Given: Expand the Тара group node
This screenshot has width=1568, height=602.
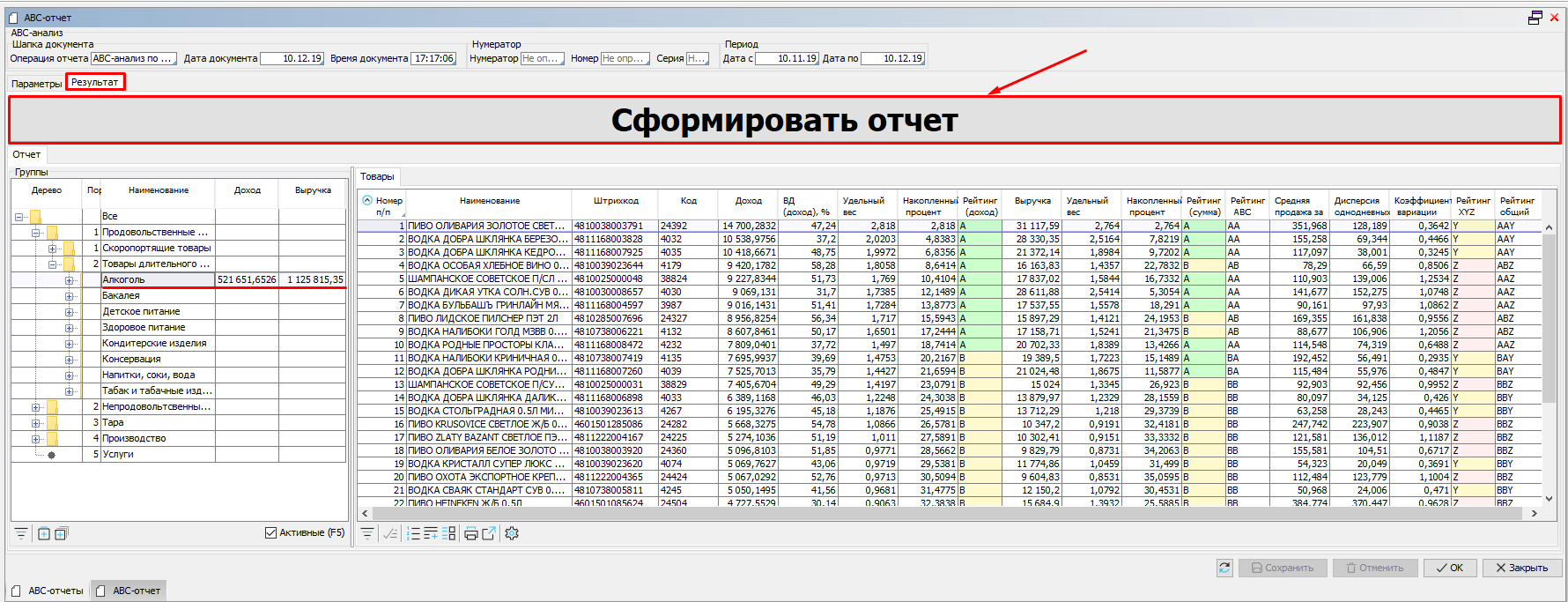Looking at the screenshot, I should pos(36,423).
